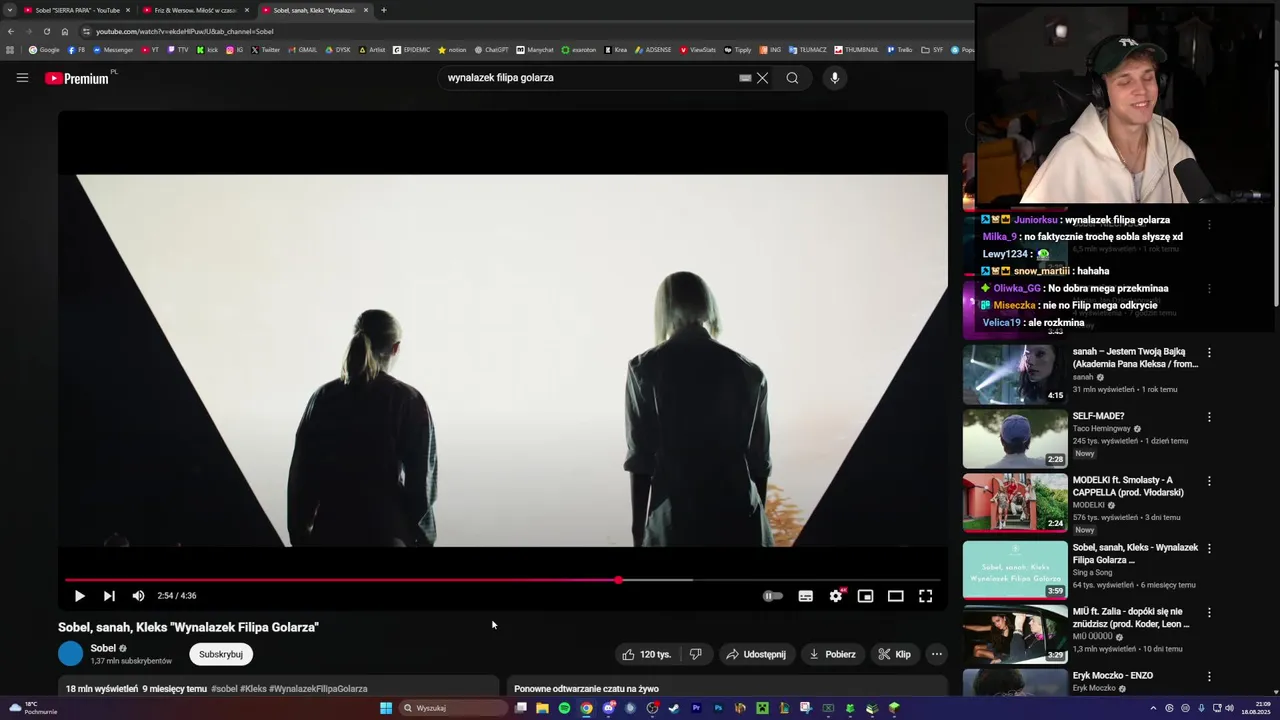Click the search magnifier button

coord(792,78)
